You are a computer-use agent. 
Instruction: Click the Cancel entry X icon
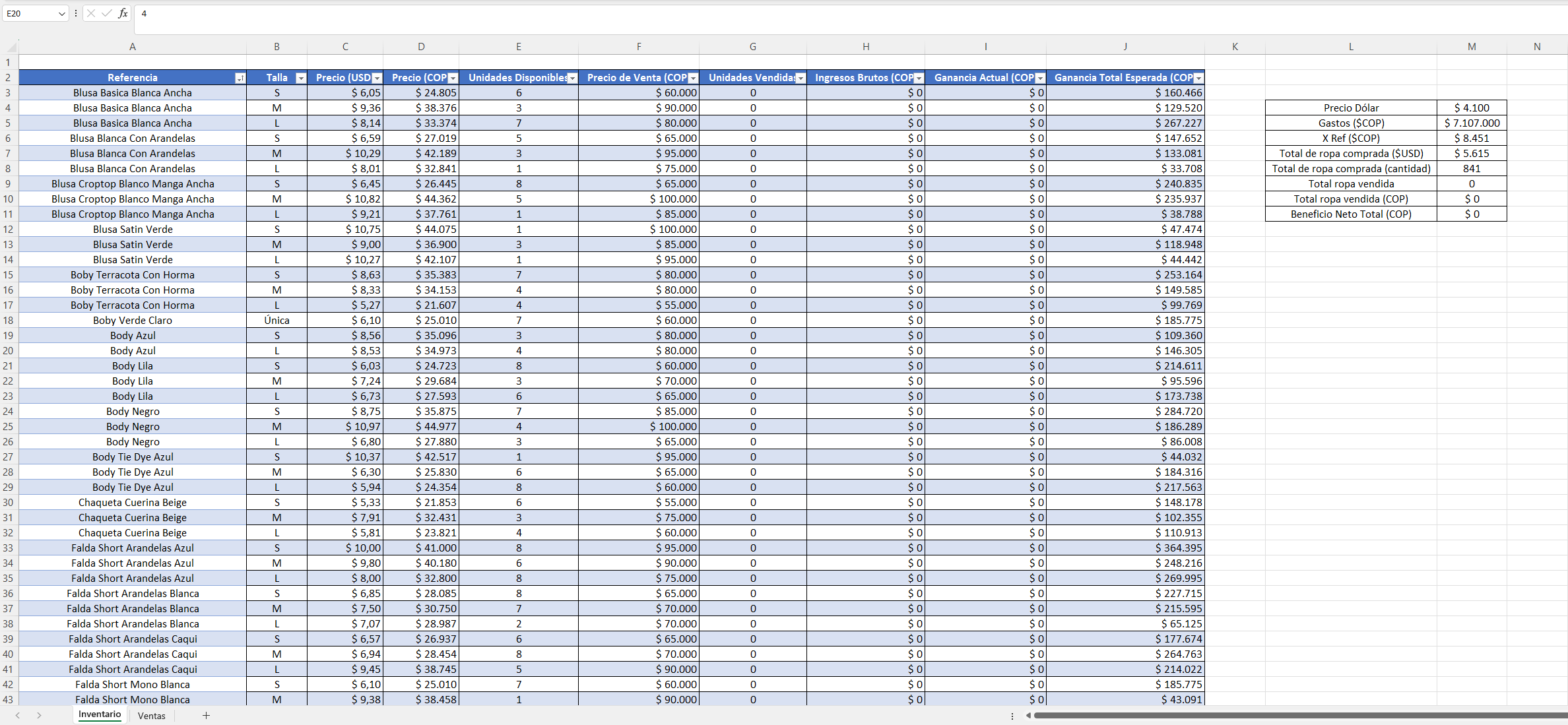91,13
